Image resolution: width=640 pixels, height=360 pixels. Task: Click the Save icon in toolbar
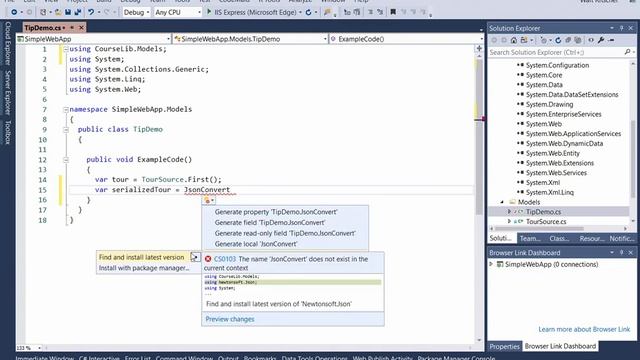68,12
